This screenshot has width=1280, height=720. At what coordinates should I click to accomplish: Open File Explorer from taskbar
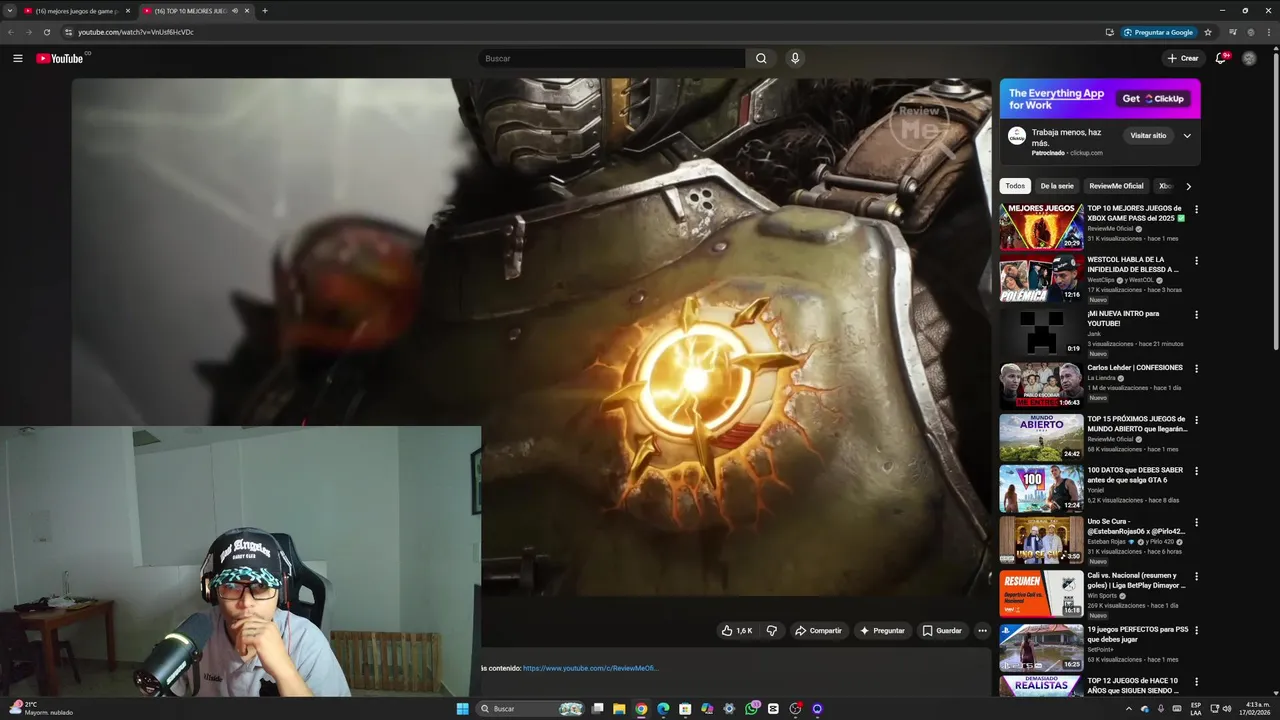pos(619,709)
